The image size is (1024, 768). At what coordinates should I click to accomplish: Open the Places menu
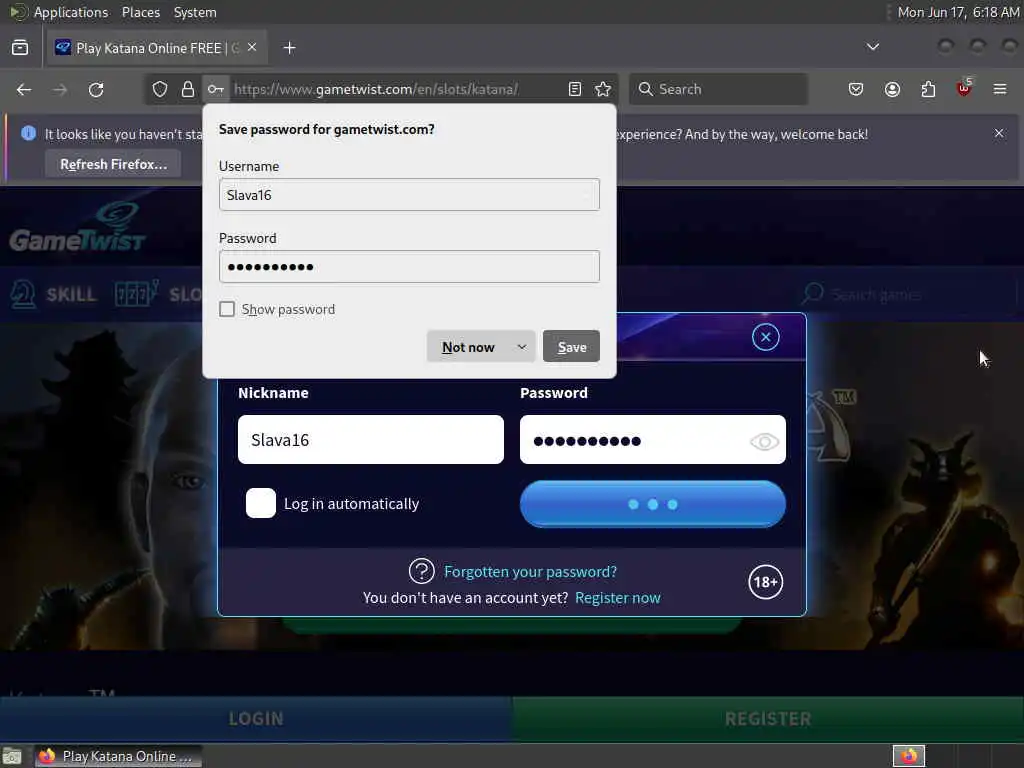[140, 12]
